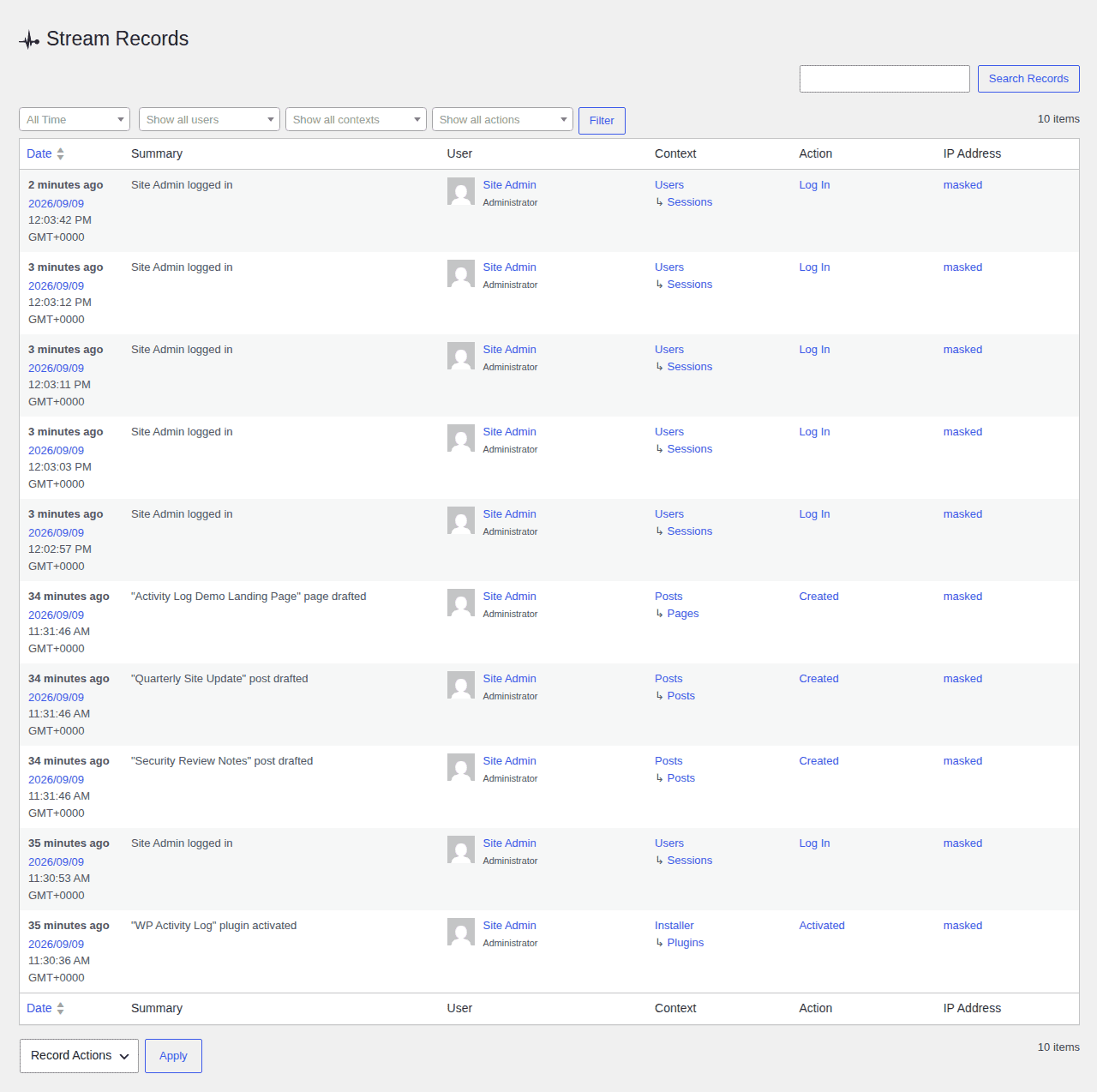Open the Pages sub-context link
Viewport: 1097px width, 1092px height.
[x=683, y=614]
